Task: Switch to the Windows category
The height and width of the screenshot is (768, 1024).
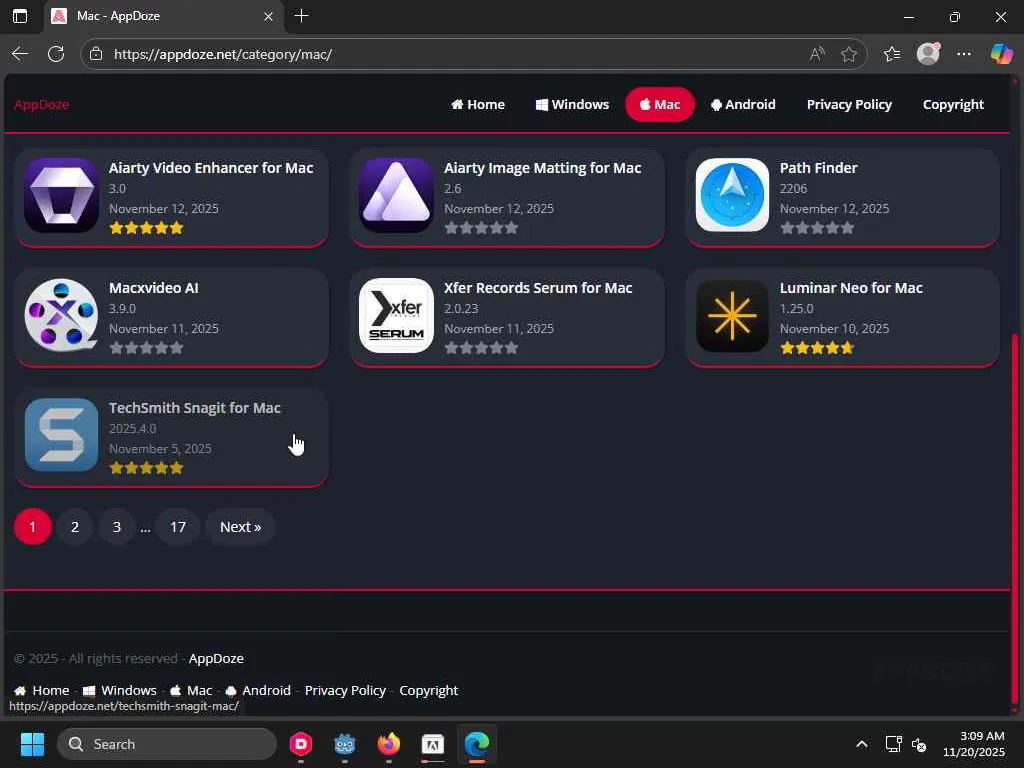Action: (x=572, y=104)
